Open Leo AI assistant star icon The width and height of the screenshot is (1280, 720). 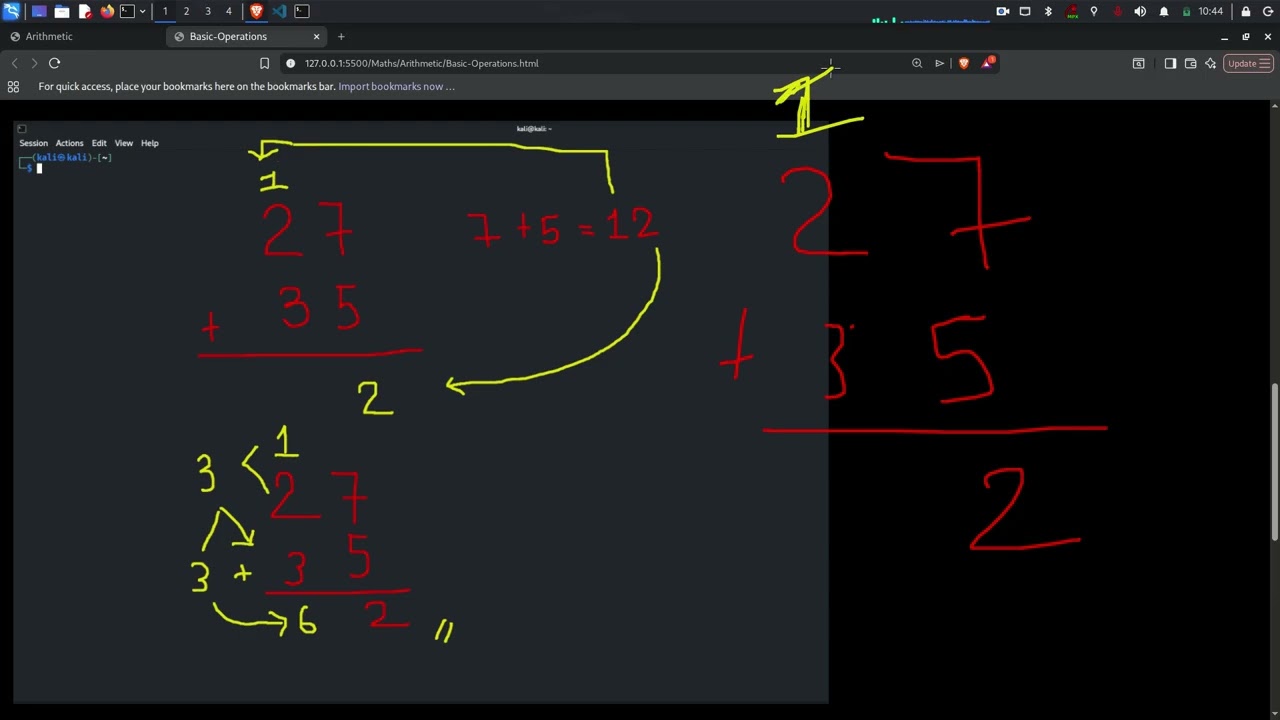point(1210,63)
